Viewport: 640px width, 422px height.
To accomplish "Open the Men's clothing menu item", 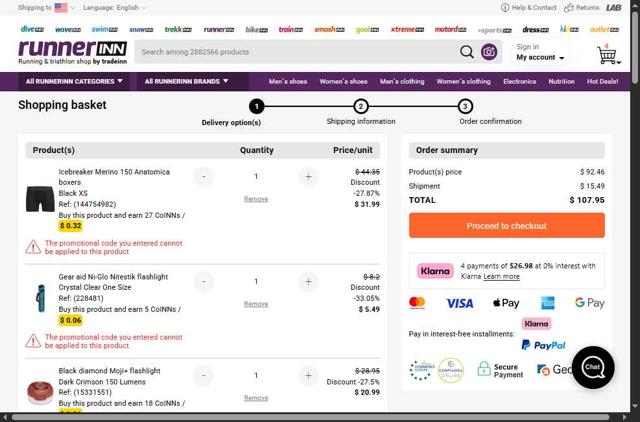I will [402, 81].
